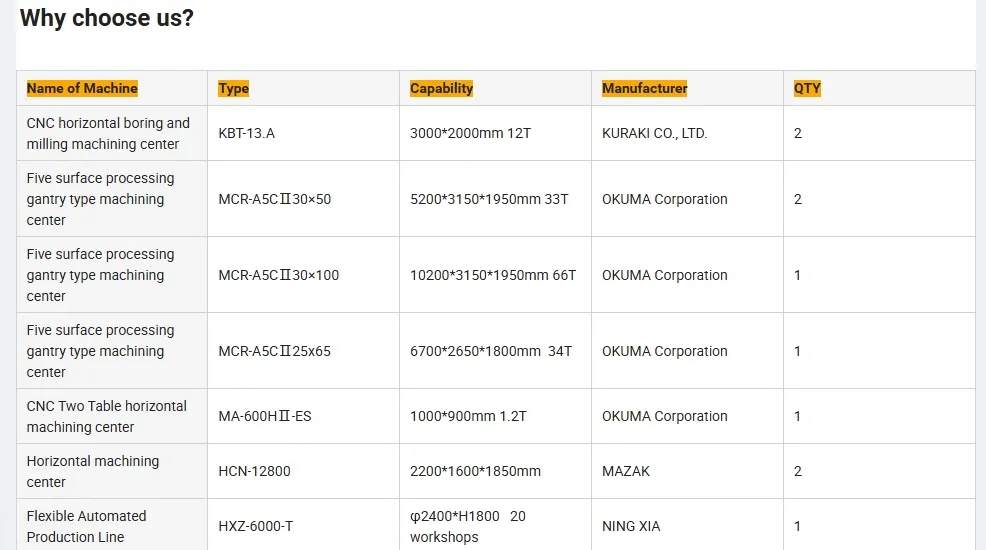Click the 10200*3150*1950mm 66T capability cell
The height and width of the screenshot is (550, 986).
point(493,275)
